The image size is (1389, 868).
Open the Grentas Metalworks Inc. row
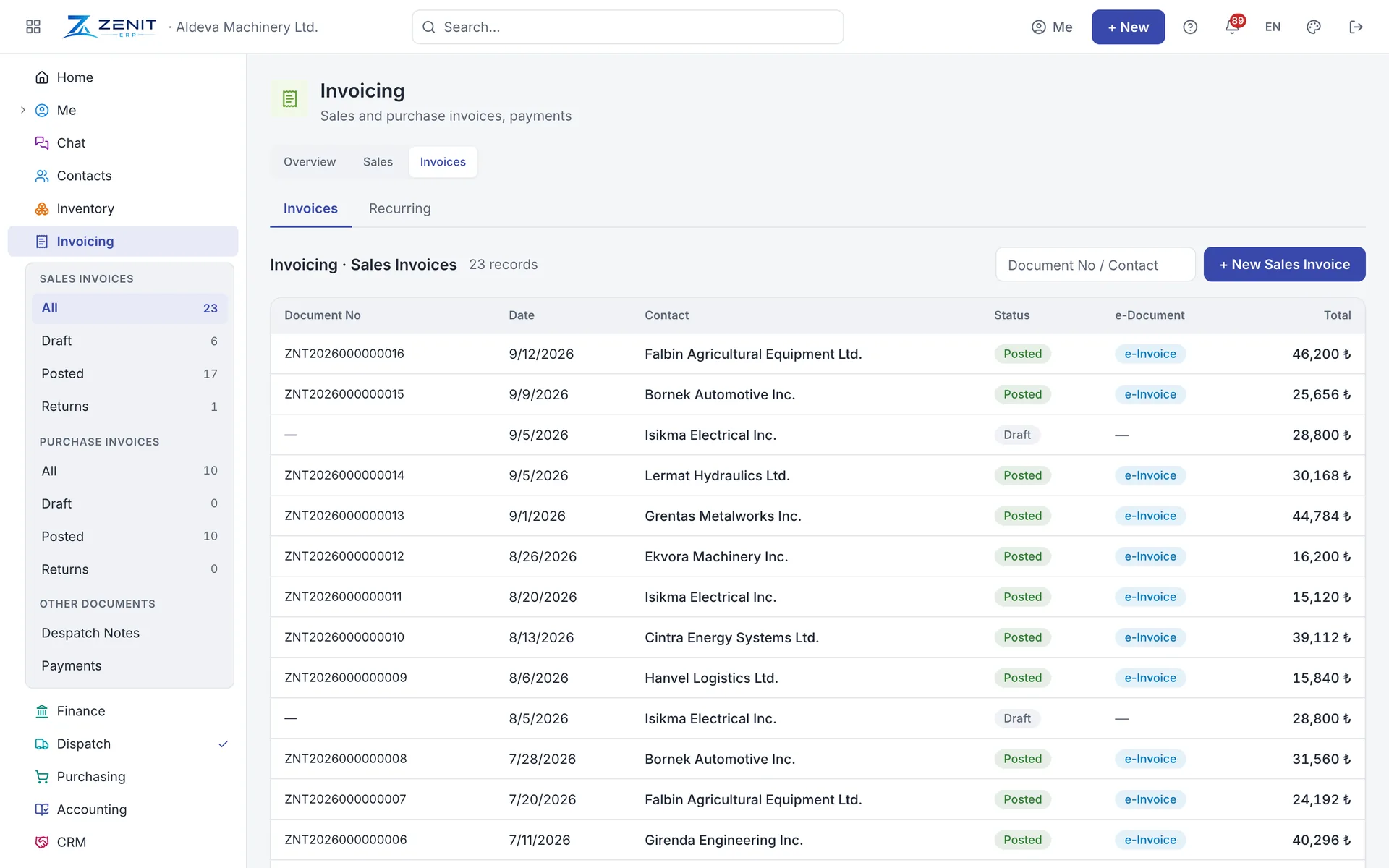pos(817,516)
